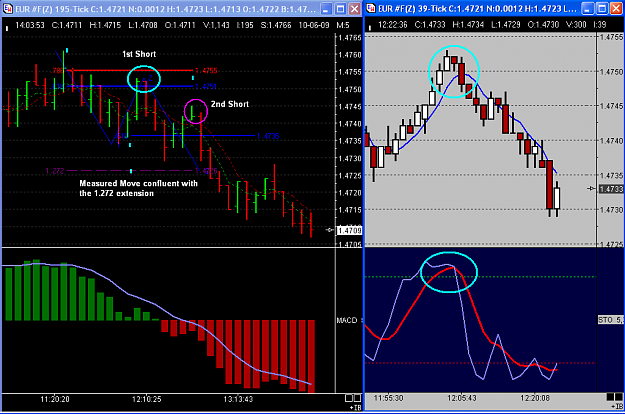This screenshot has height=414, width=625.
Task: Minimize the EUR 195-Tick chart window
Action: tap(326, 9)
